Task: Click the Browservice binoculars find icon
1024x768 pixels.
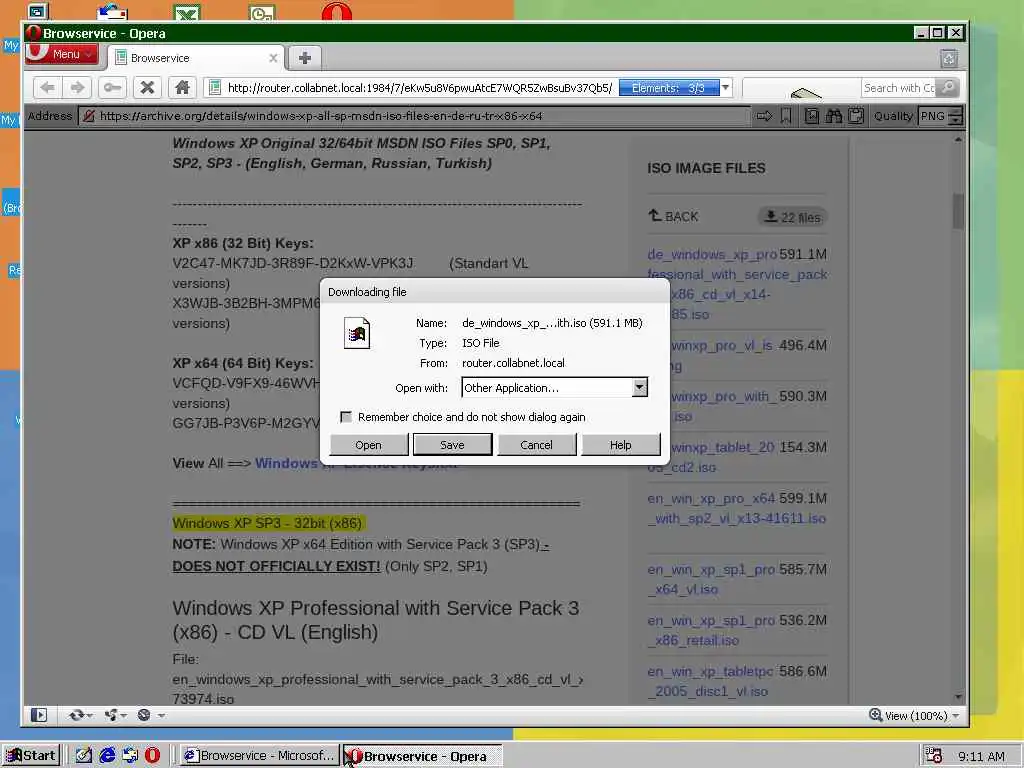Action: (x=834, y=116)
